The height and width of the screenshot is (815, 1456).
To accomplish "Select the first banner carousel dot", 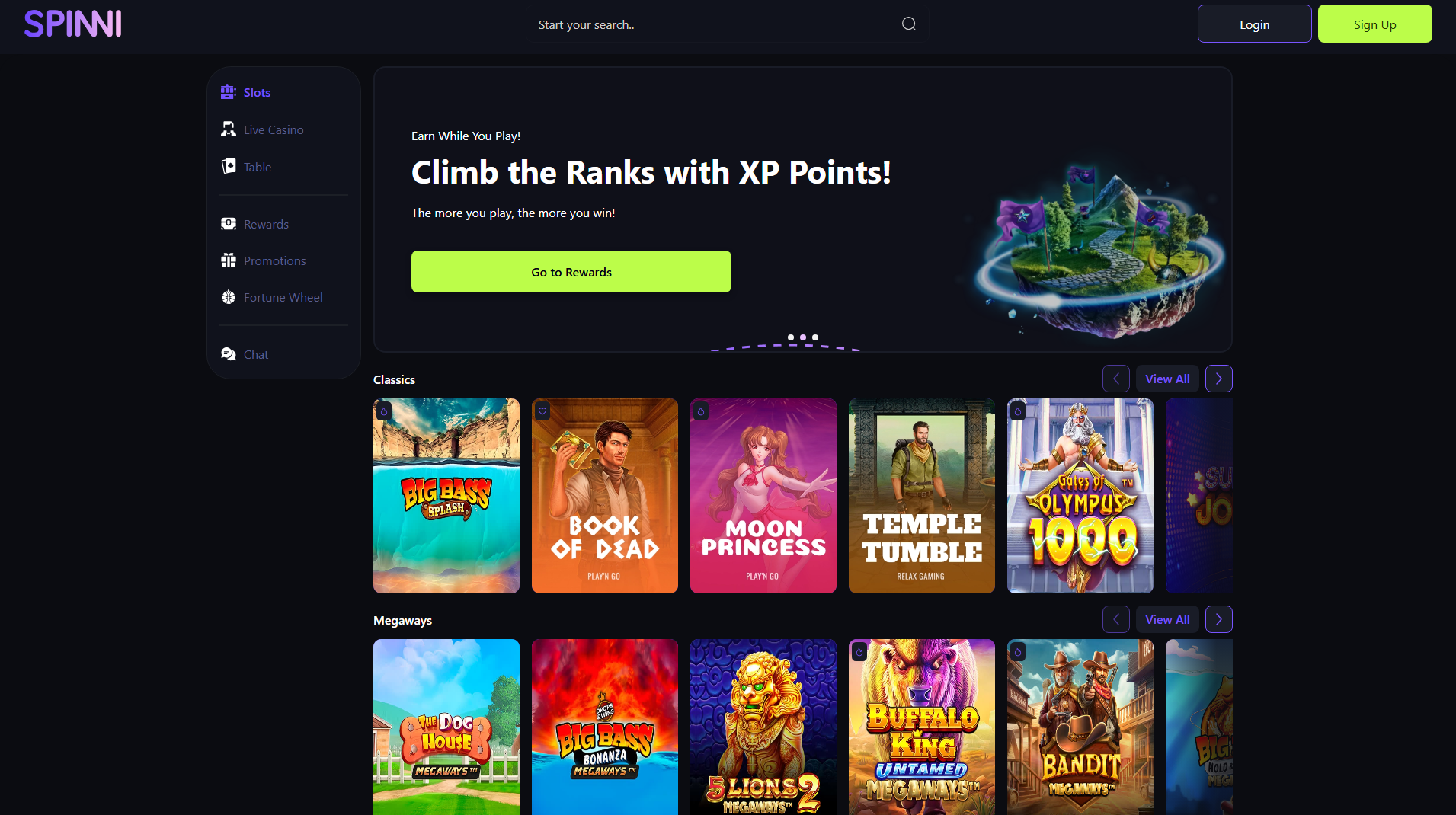I will click(791, 337).
